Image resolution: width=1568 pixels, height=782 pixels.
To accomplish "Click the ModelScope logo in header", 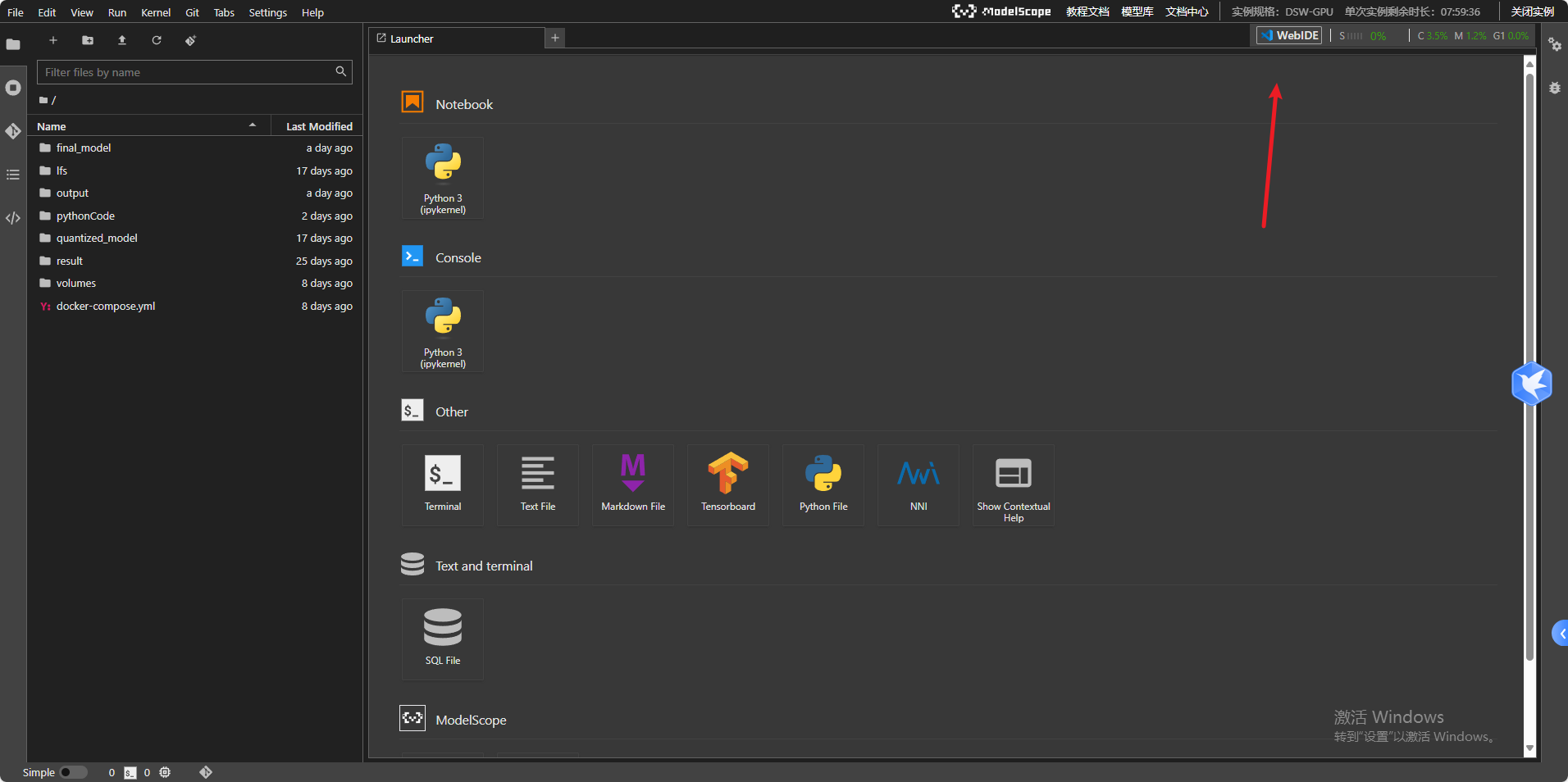I will point(1001,11).
